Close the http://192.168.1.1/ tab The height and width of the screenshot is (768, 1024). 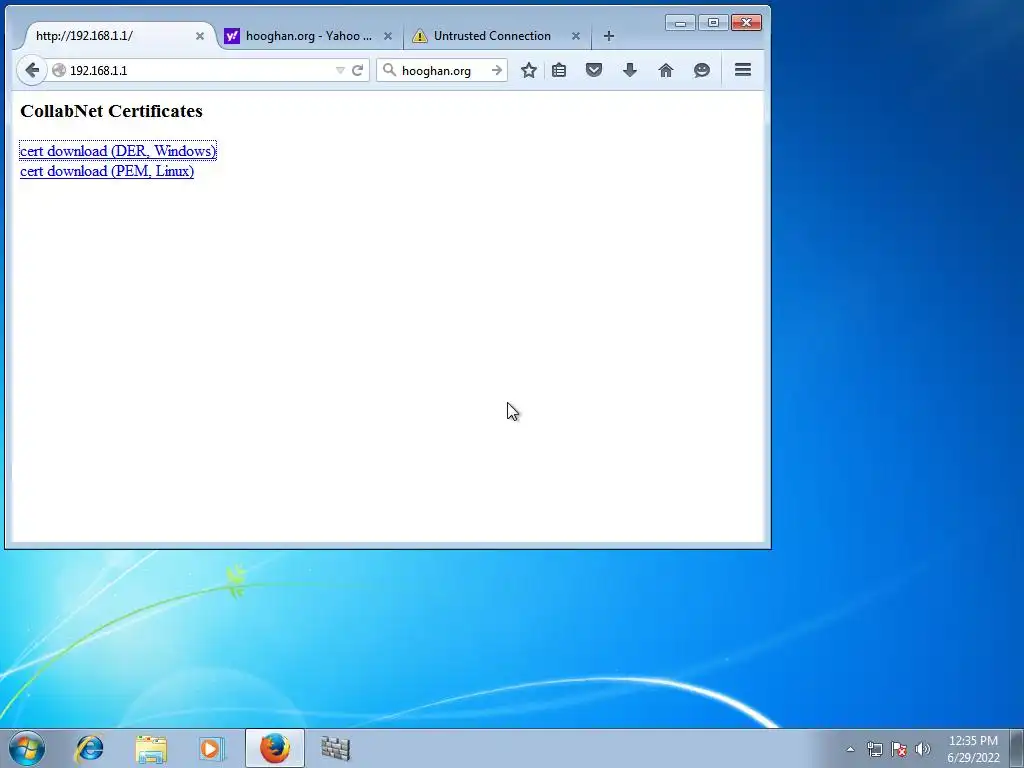click(200, 36)
